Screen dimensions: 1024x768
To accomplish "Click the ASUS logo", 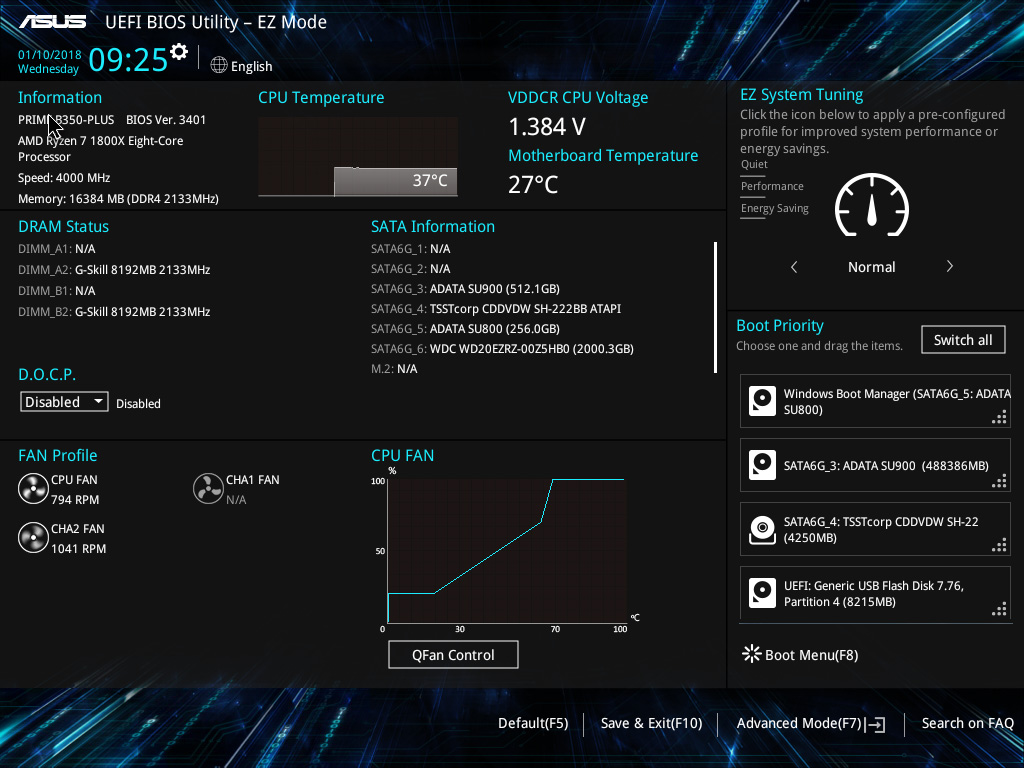I will pos(52,22).
